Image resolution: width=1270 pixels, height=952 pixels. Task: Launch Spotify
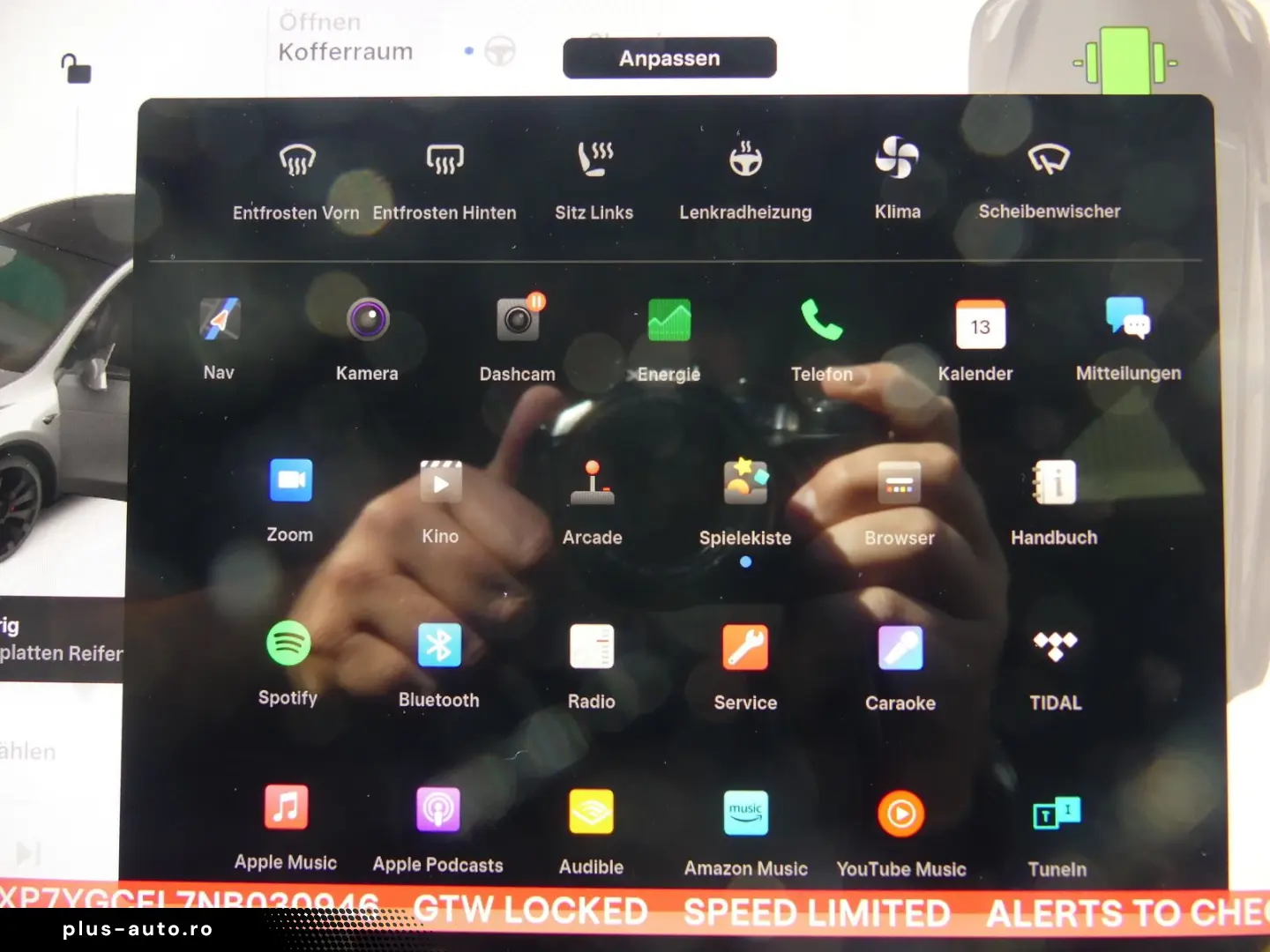pos(288,643)
